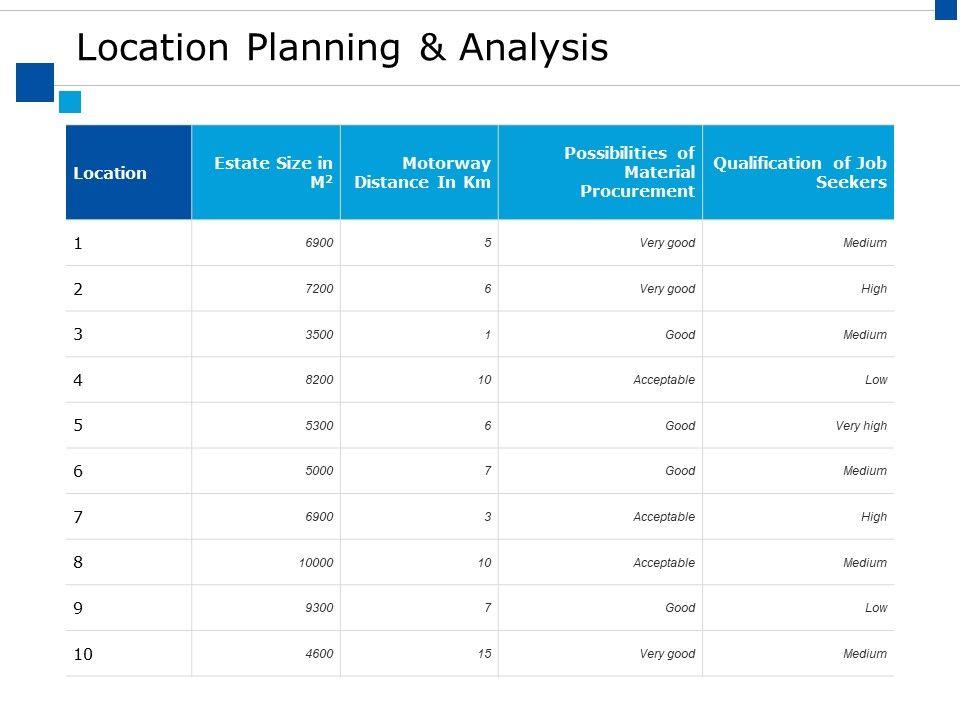Select location row number 7
Screen dimensions: 960x720
click(x=78, y=517)
